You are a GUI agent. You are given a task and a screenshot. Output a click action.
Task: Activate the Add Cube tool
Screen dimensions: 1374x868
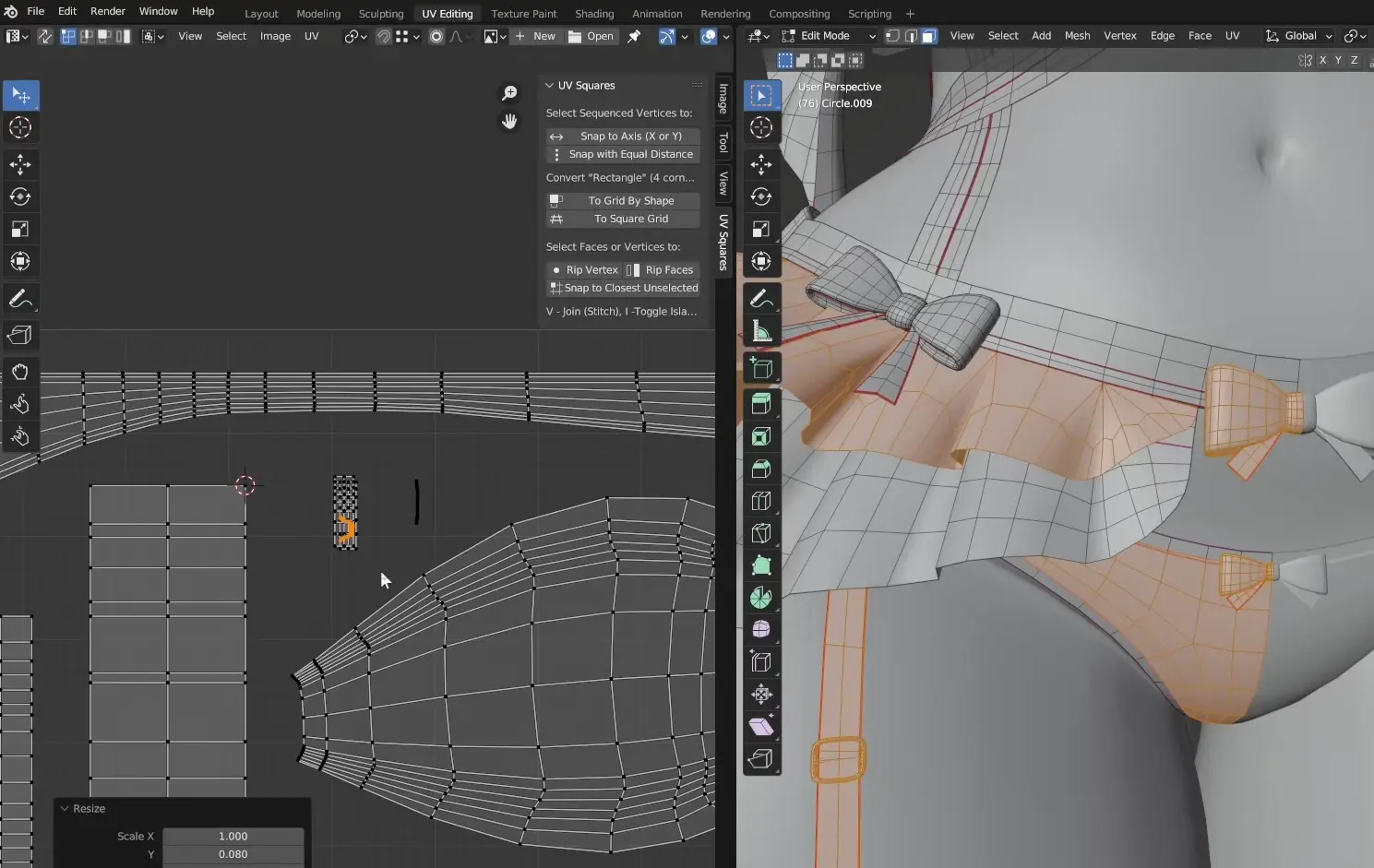pyautogui.click(x=761, y=368)
